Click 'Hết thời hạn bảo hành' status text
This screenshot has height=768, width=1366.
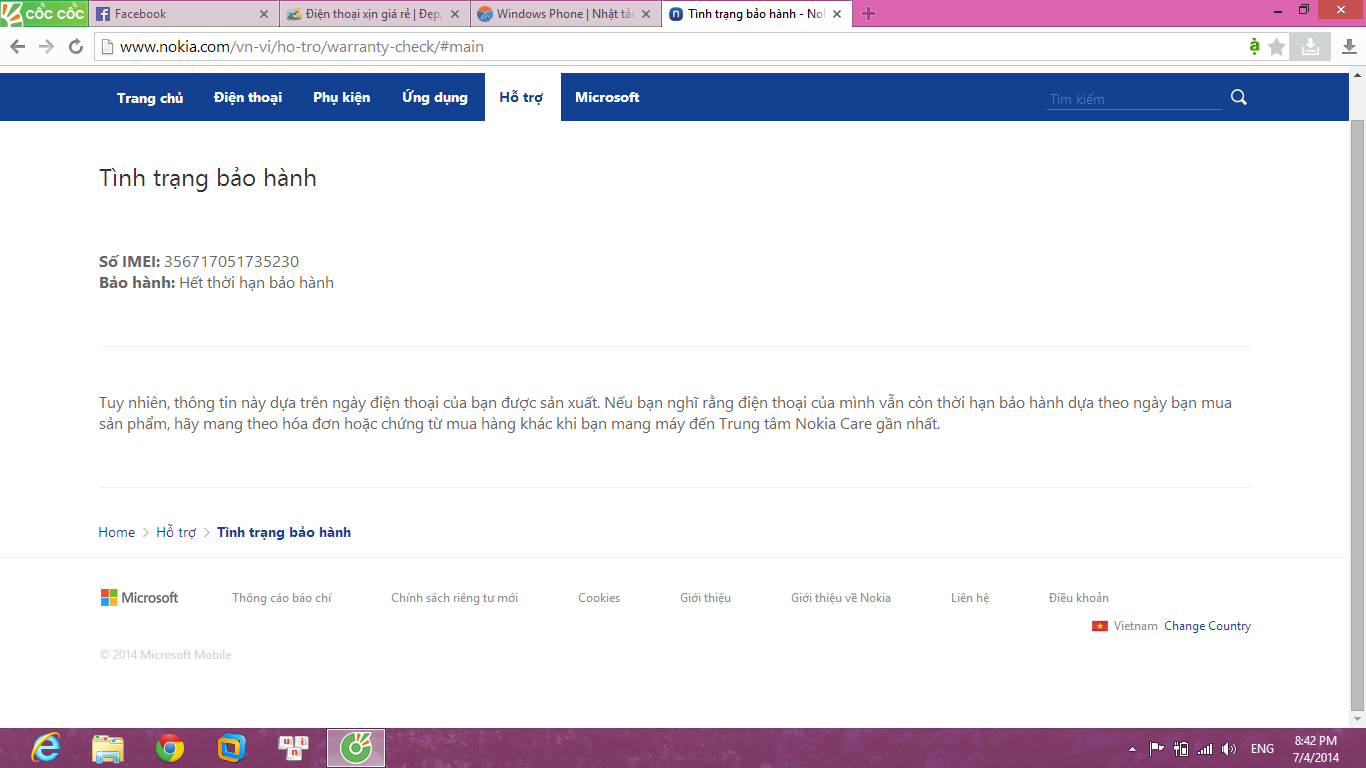[256, 283]
